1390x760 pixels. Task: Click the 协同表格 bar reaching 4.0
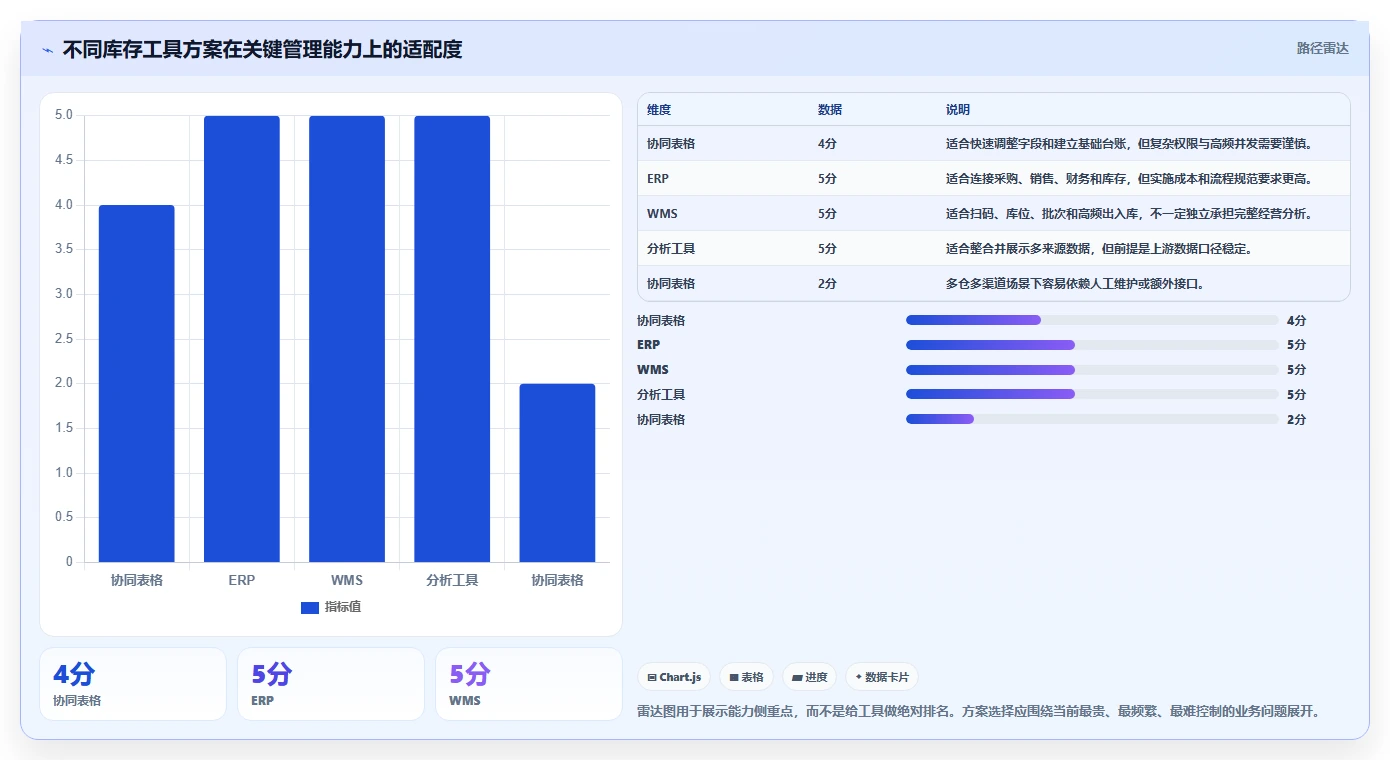point(137,384)
